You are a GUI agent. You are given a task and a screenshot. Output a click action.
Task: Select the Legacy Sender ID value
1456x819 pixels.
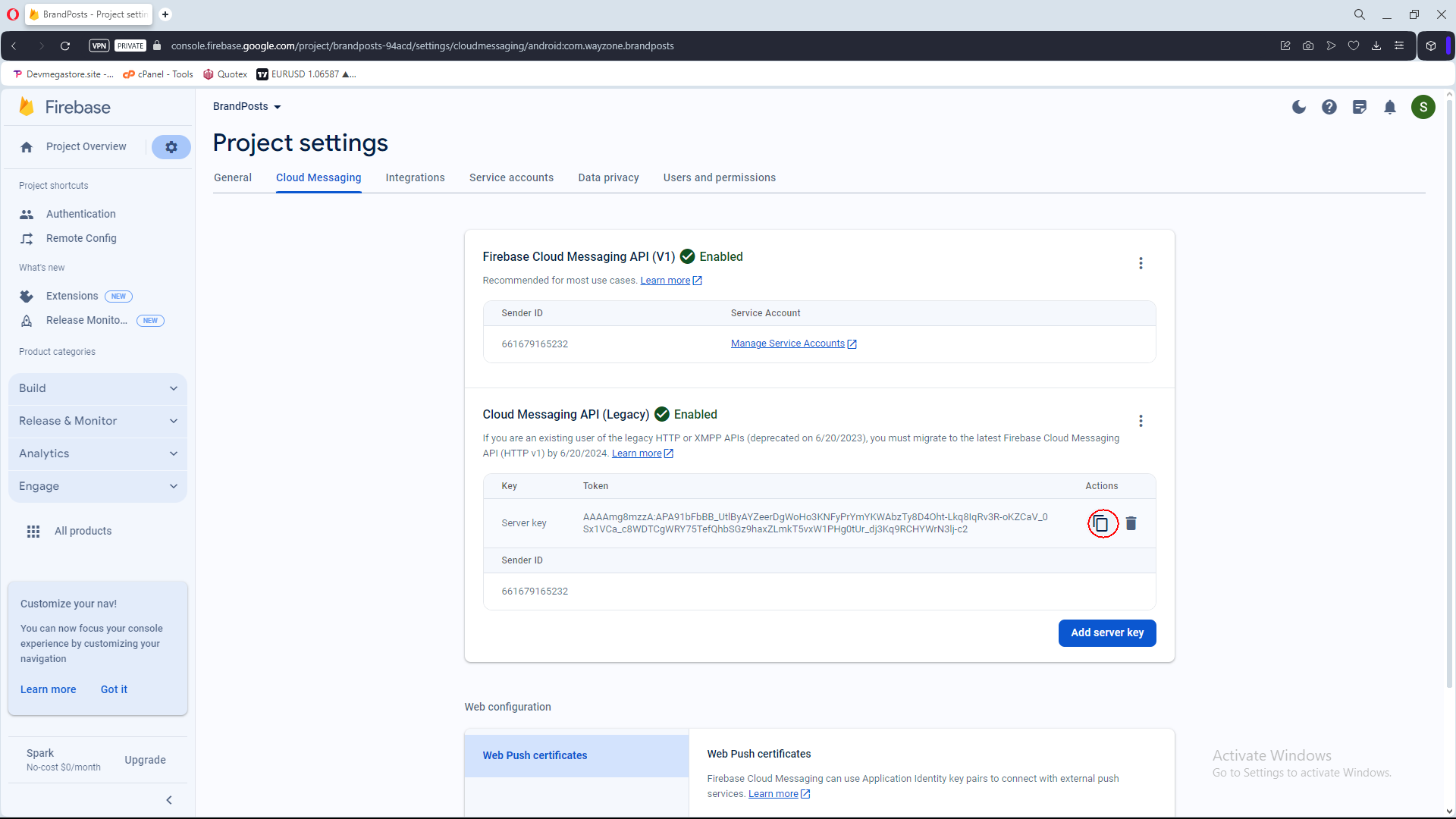click(535, 591)
